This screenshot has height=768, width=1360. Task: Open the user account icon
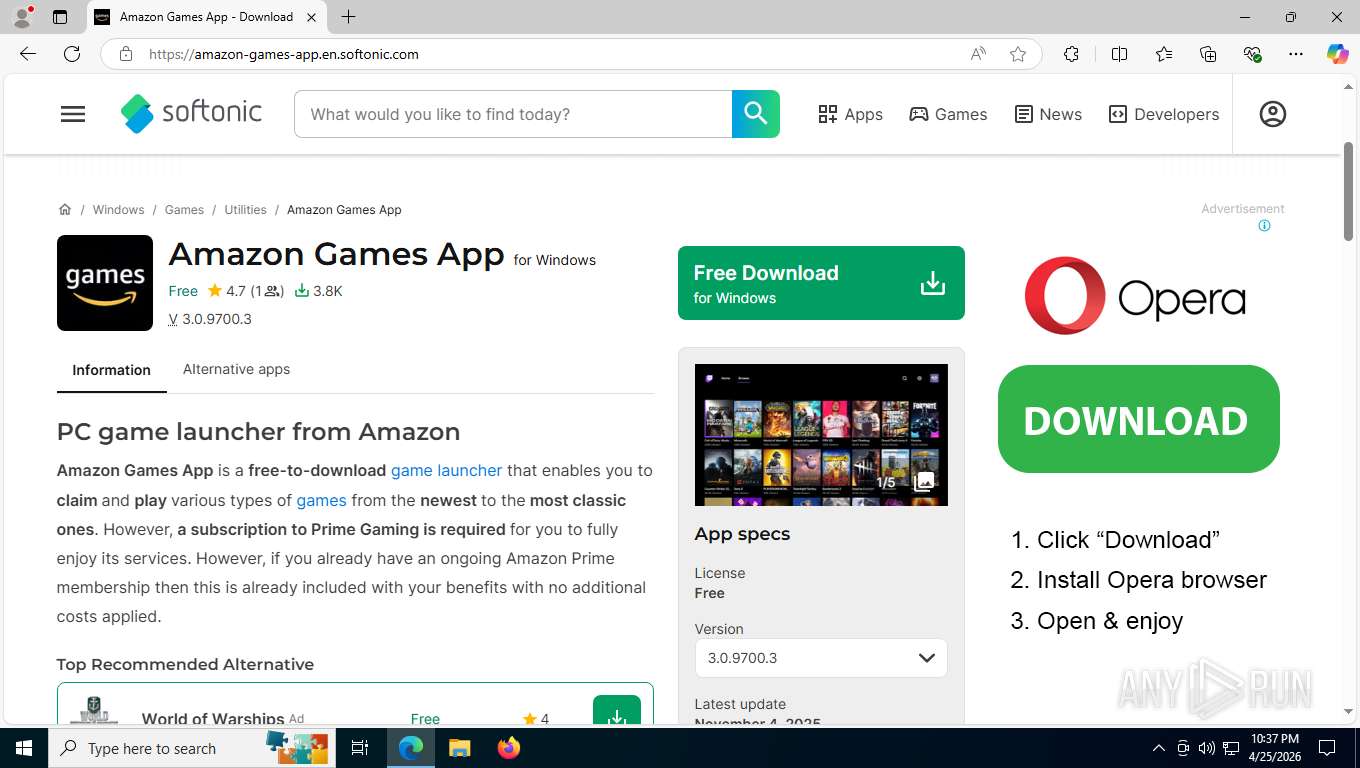pyautogui.click(x=1272, y=114)
